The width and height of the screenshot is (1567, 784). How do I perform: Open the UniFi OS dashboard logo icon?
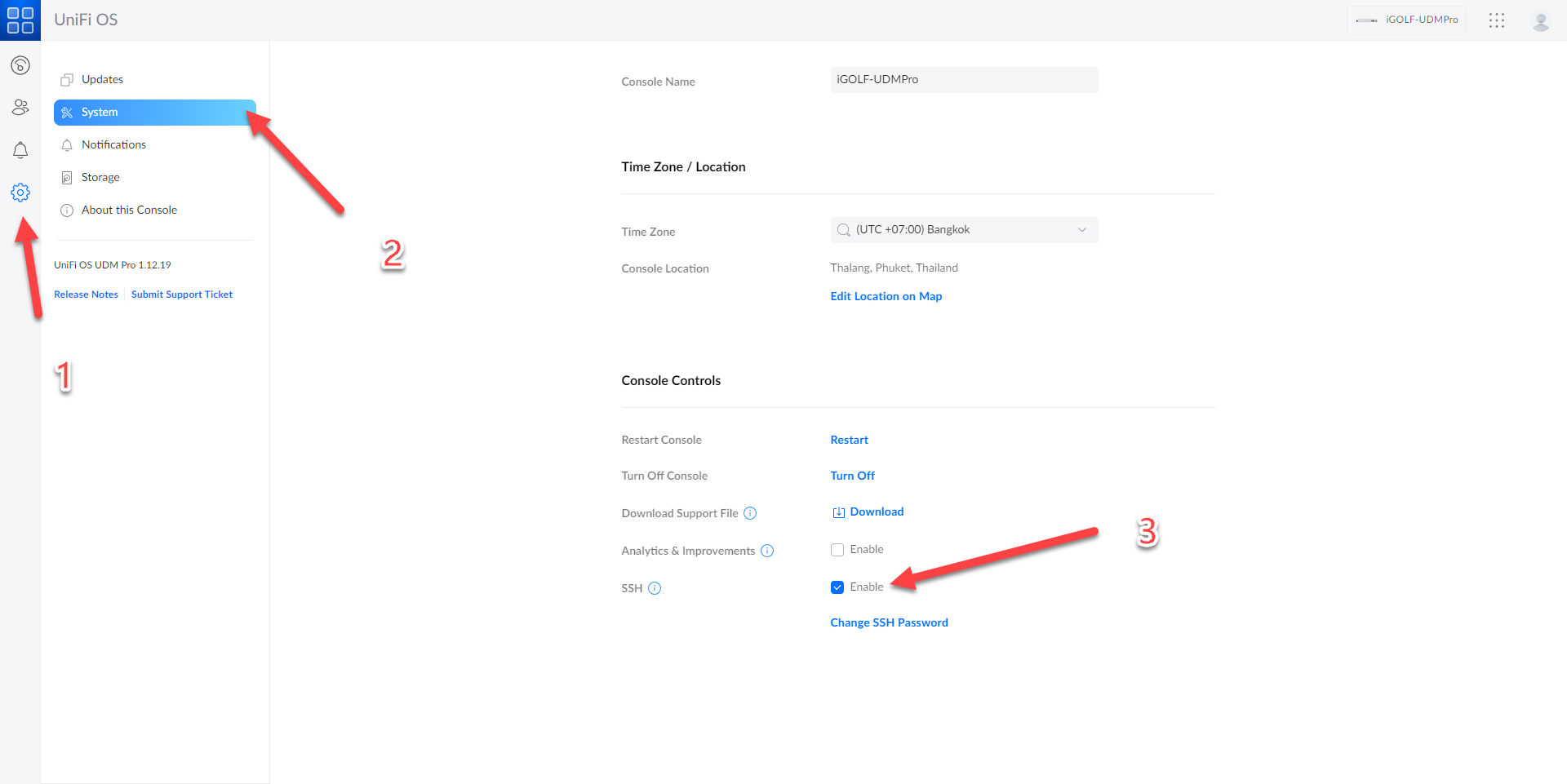coord(20,20)
